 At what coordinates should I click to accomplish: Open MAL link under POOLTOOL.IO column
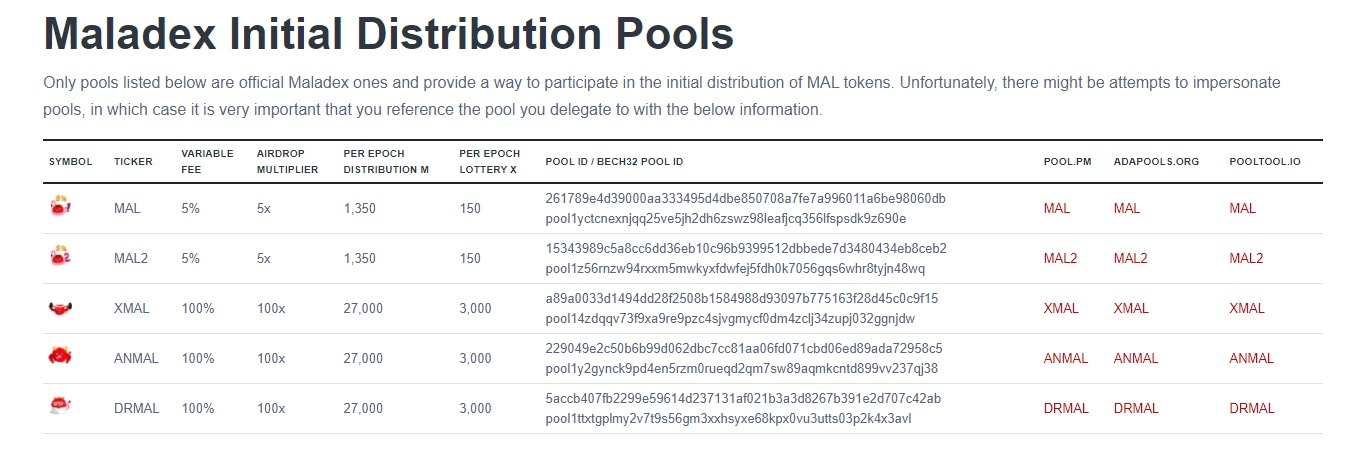click(x=1243, y=208)
